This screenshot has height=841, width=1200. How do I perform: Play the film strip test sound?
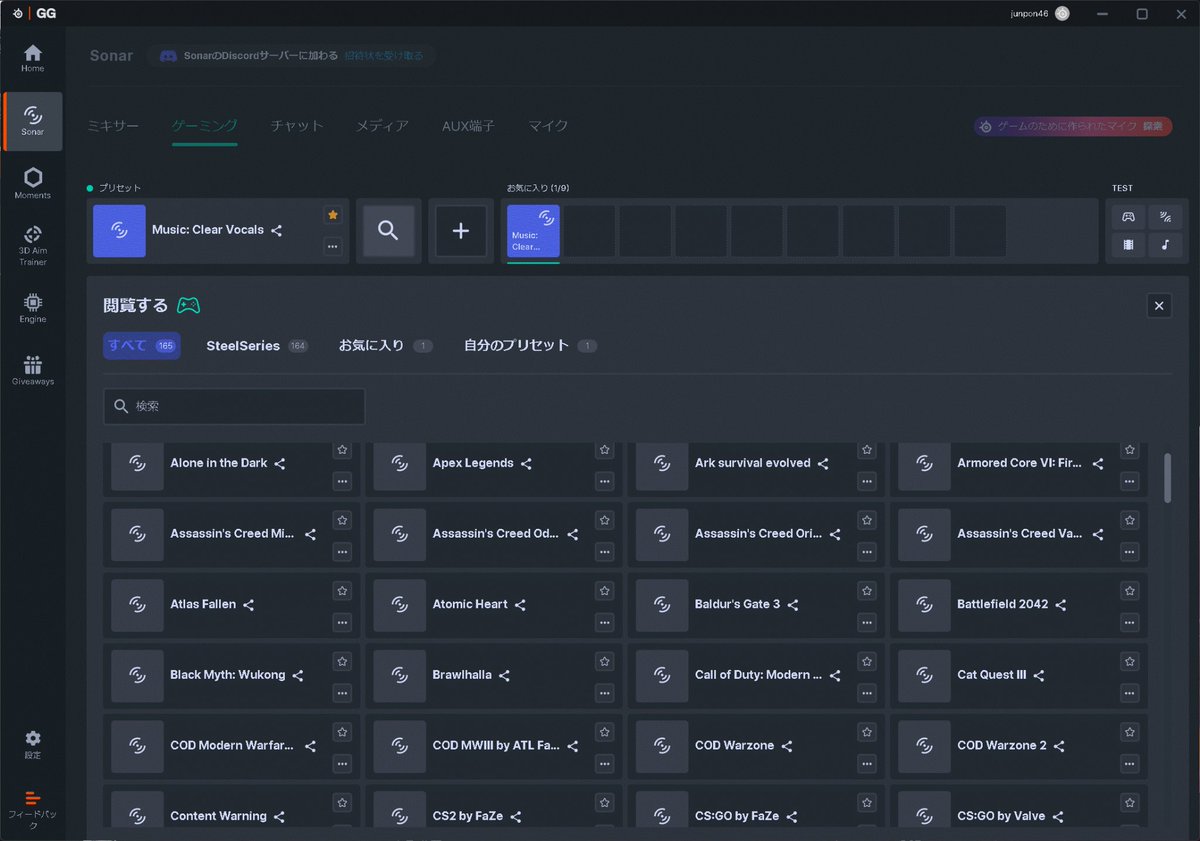coord(1128,245)
